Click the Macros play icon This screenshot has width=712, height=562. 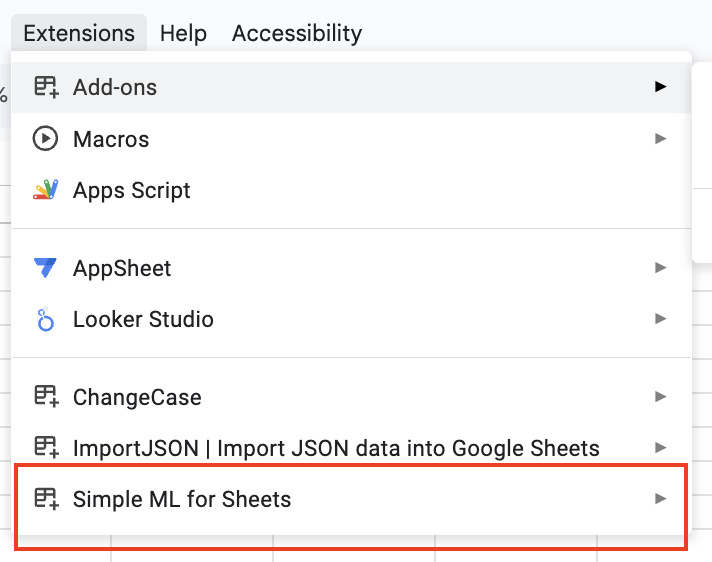click(46, 139)
